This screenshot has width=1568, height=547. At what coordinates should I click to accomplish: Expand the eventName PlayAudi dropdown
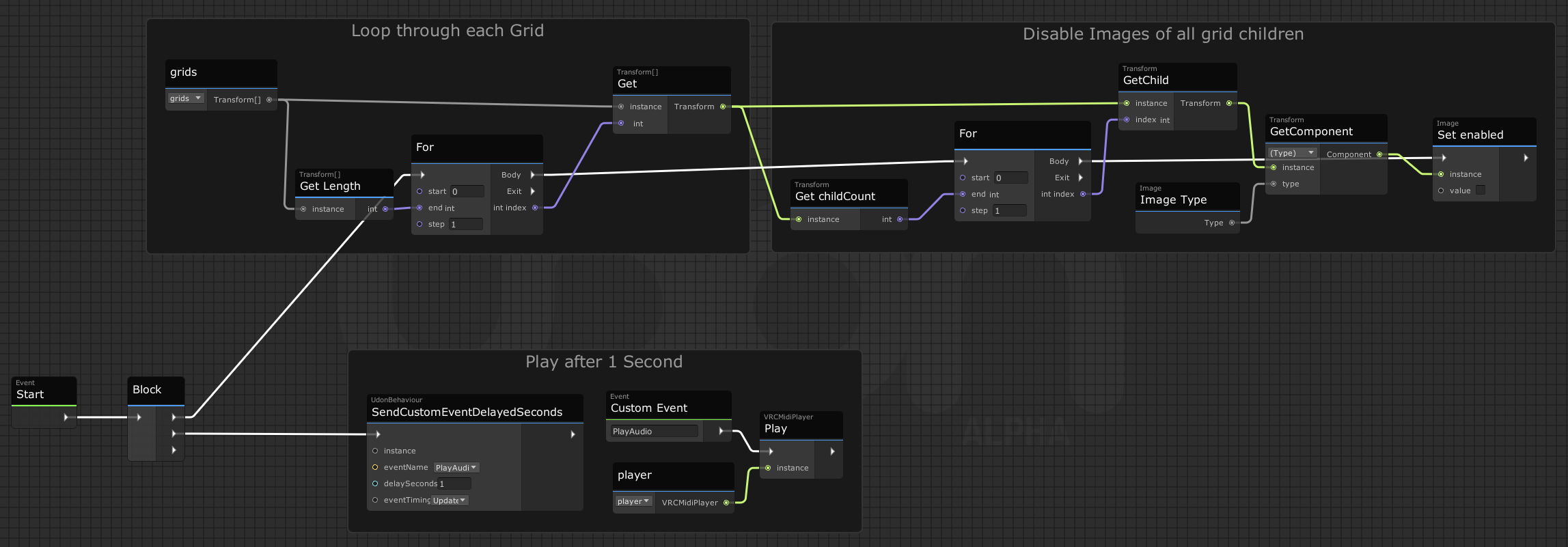pyautogui.click(x=456, y=468)
